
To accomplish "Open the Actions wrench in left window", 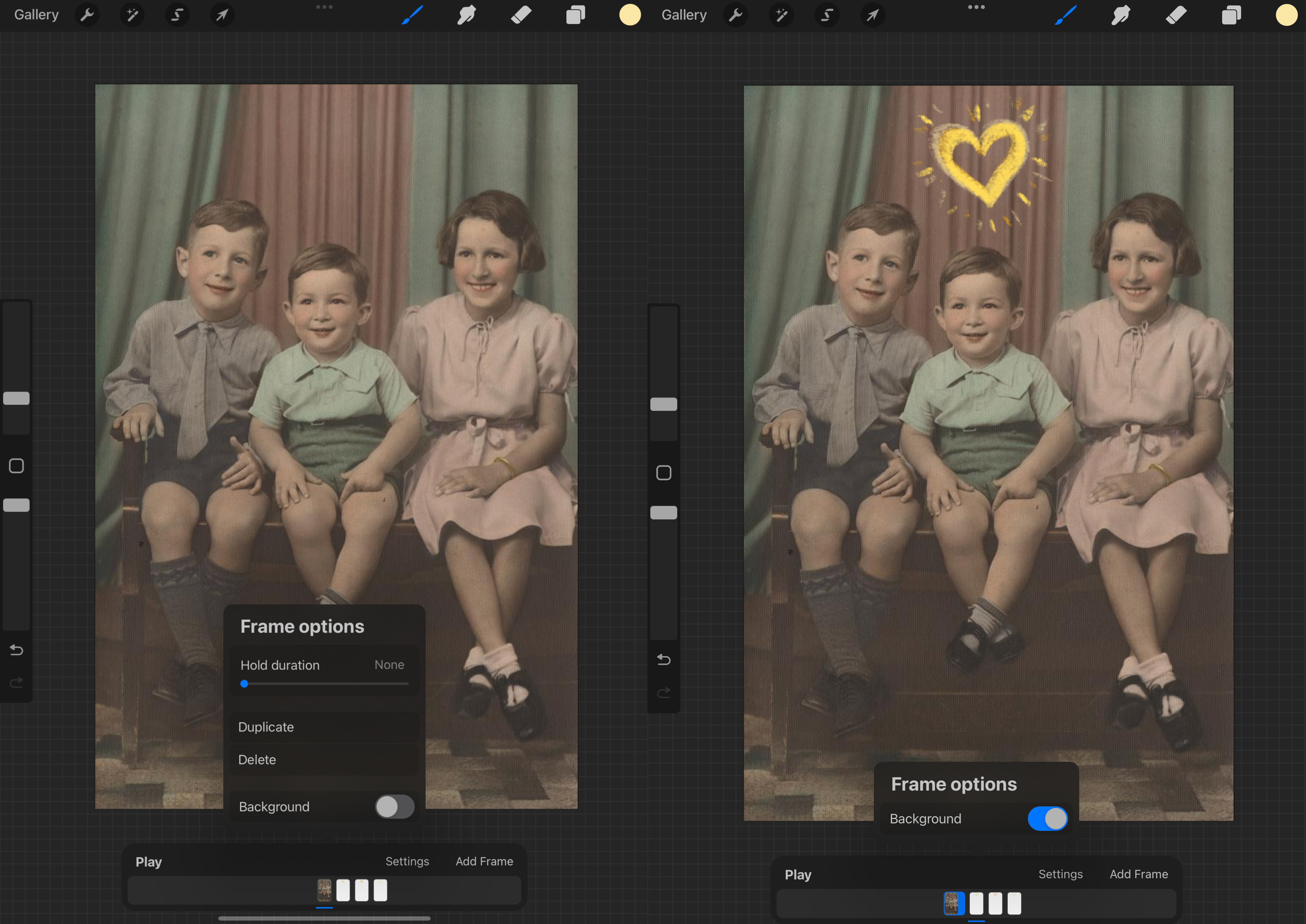I will (87, 15).
